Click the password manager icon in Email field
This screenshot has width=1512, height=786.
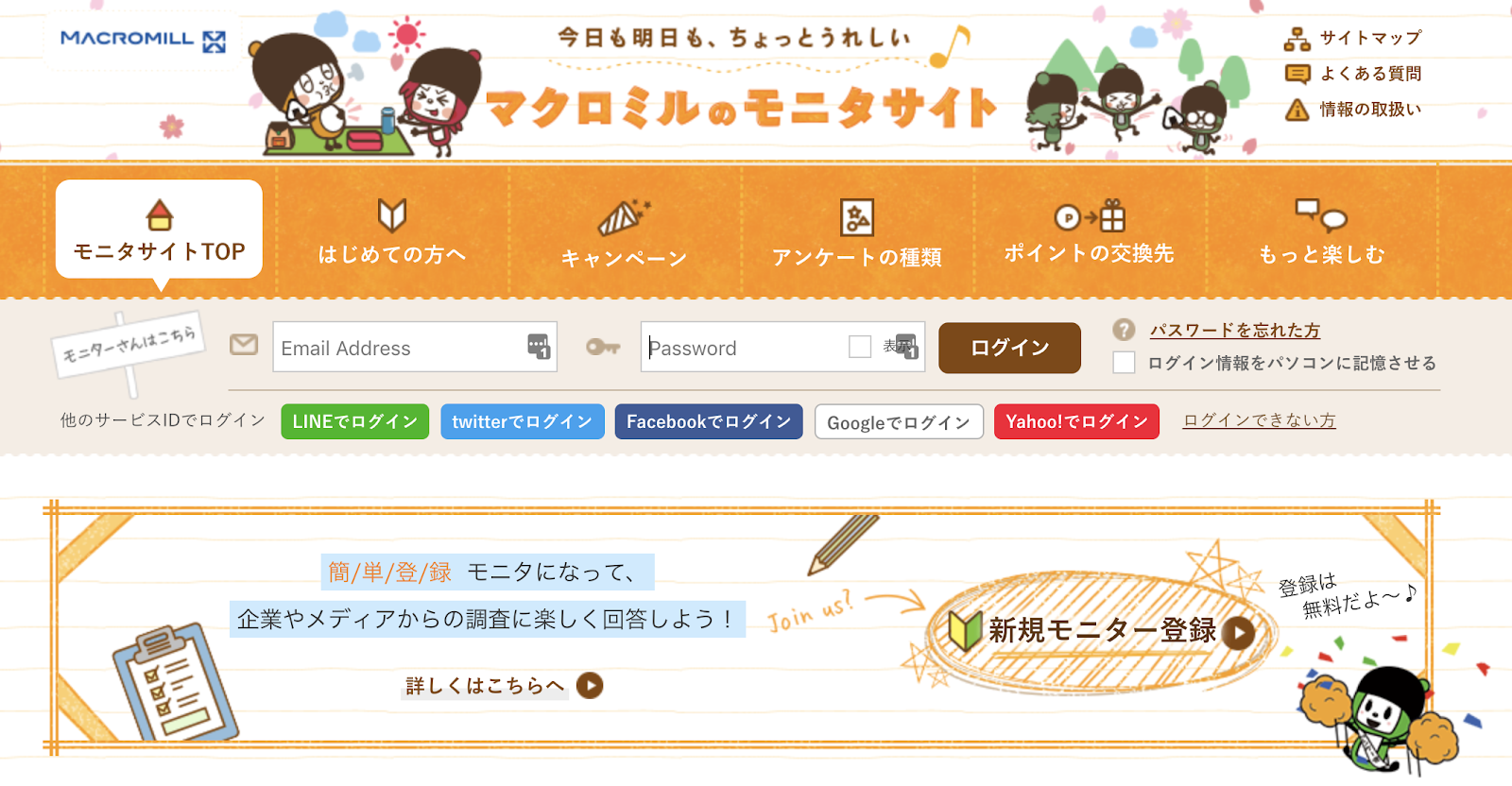point(539,347)
